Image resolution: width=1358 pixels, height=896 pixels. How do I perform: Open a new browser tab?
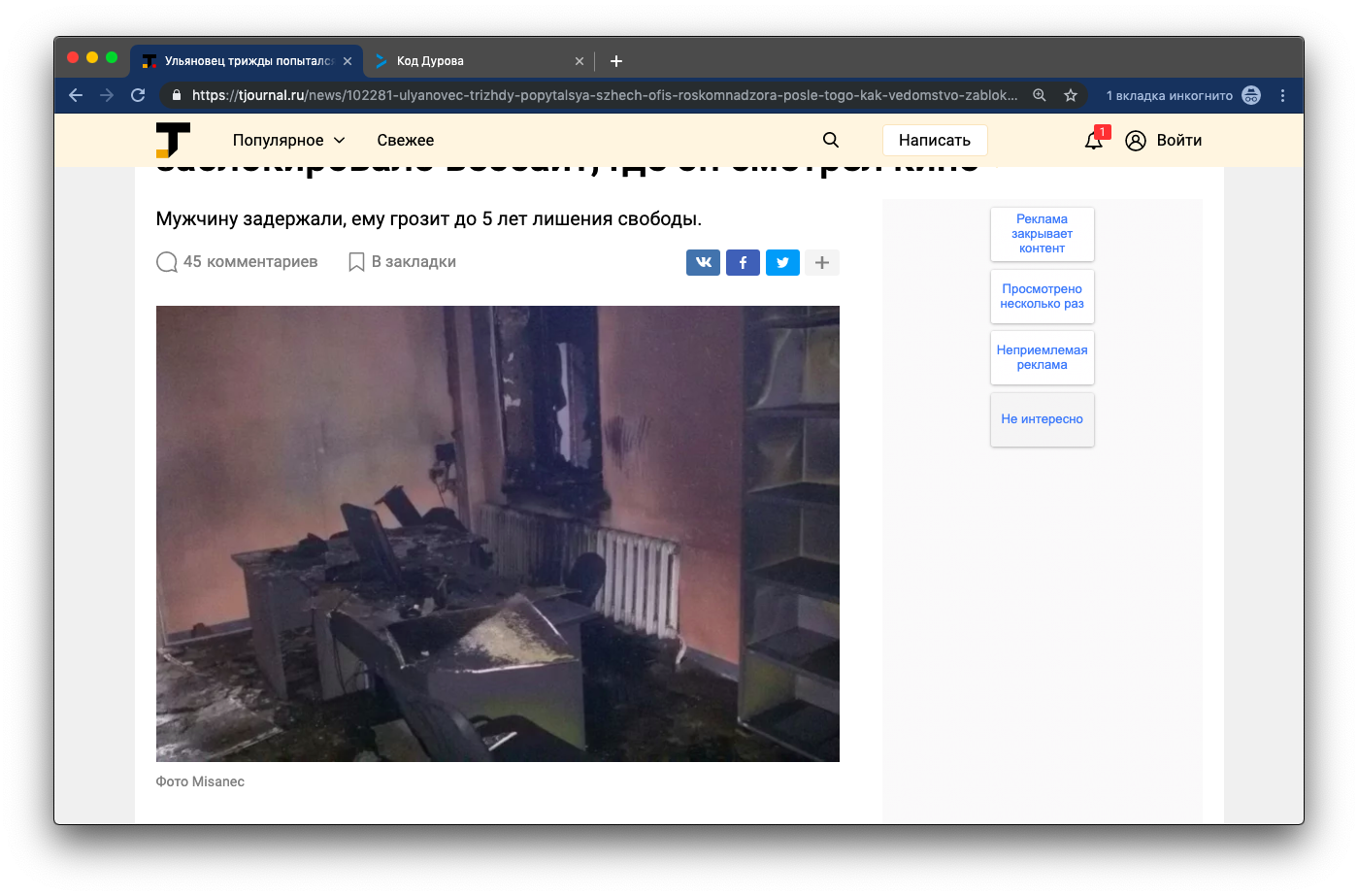(x=616, y=61)
